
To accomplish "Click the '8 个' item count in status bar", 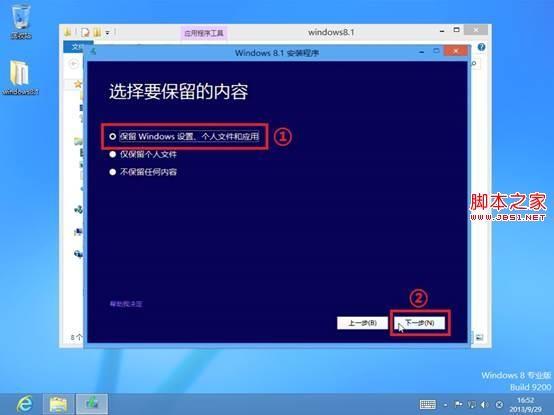I will click(x=76, y=337).
